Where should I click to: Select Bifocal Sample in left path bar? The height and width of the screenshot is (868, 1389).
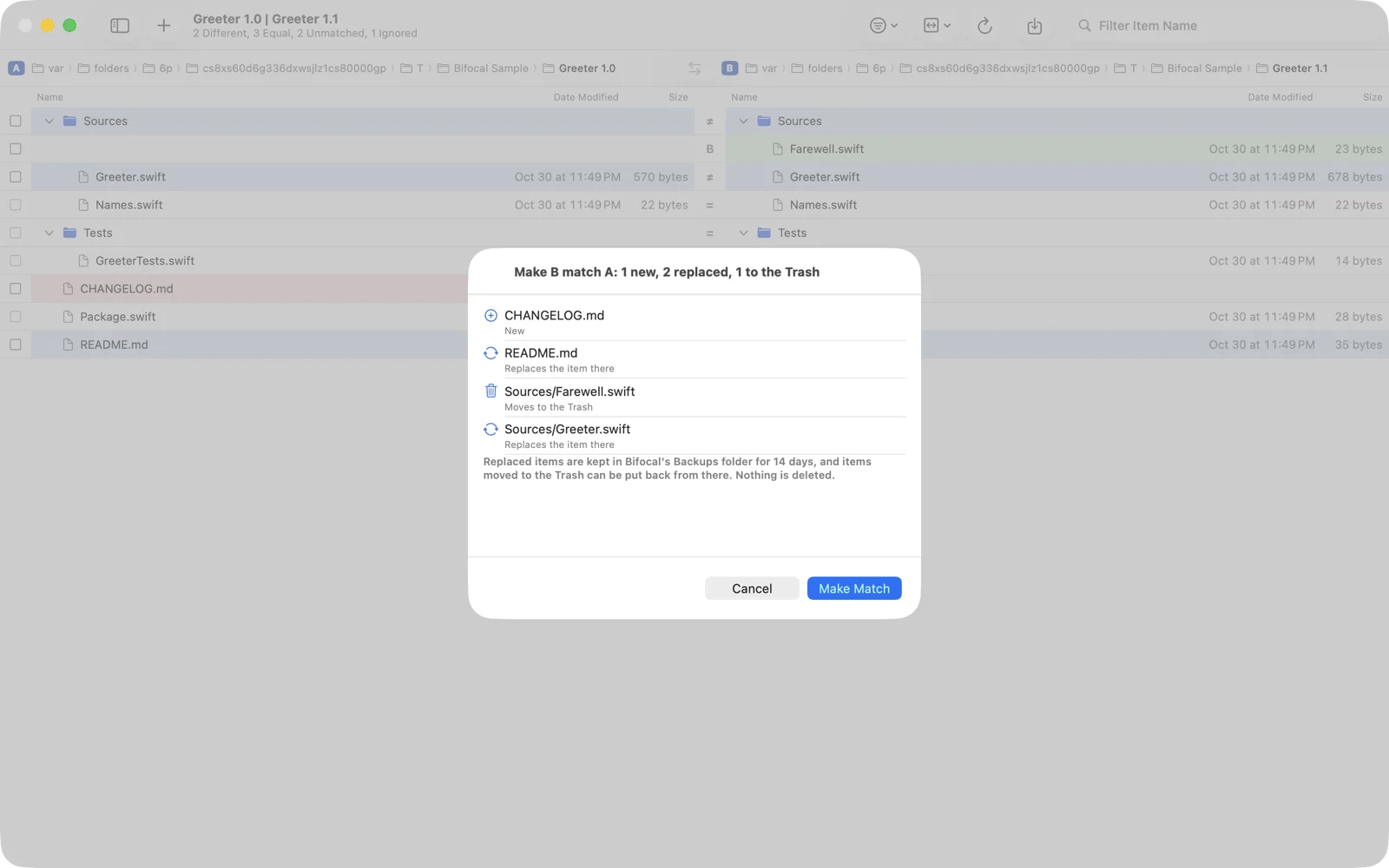tap(483, 69)
